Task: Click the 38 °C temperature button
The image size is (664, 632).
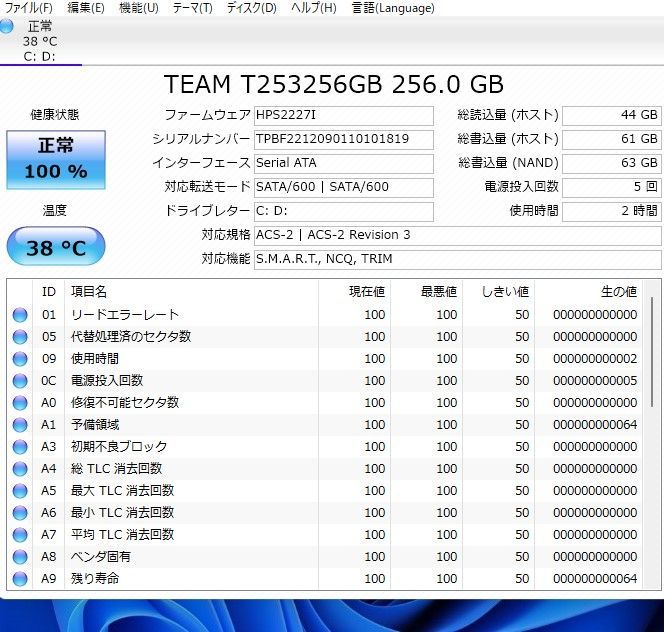Action: click(56, 247)
